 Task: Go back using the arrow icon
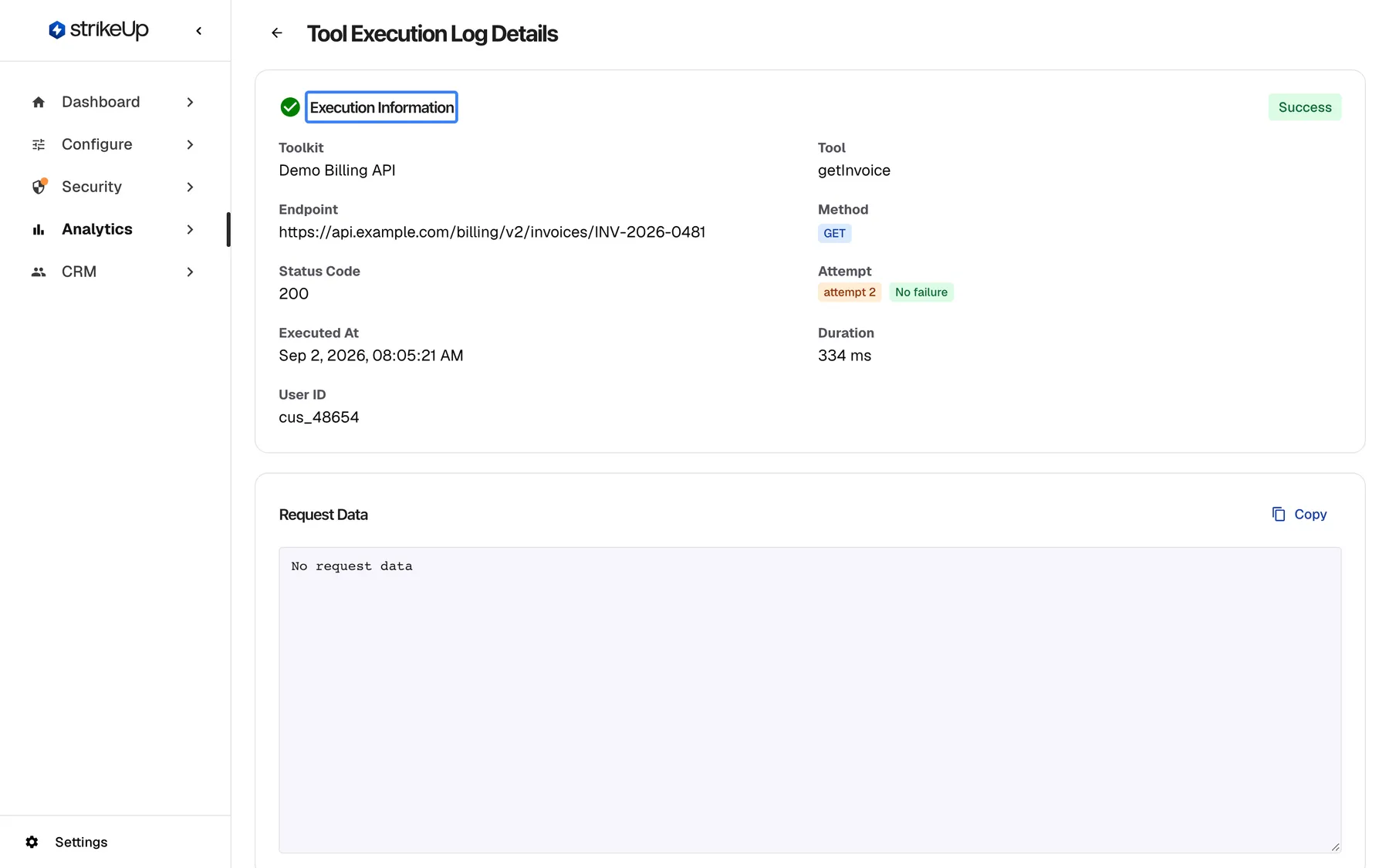click(x=277, y=33)
